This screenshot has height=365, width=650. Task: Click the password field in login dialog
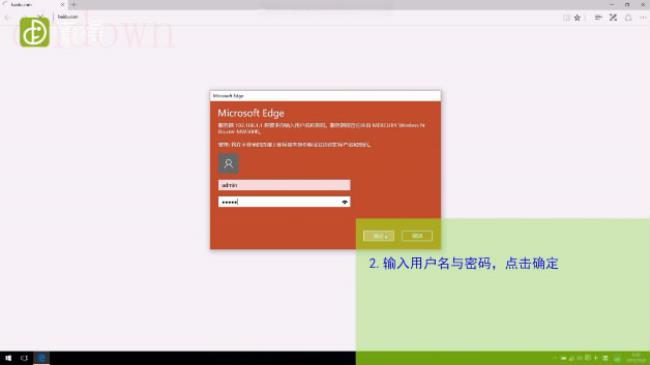pyautogui.click(x=284, y=202)
